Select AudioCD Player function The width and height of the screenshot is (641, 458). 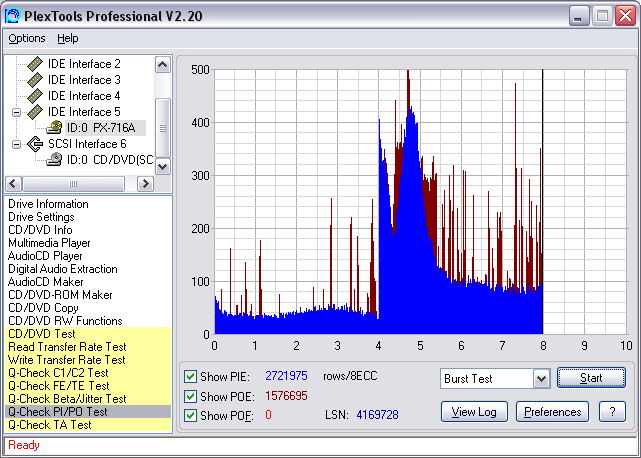pos(45,256)
